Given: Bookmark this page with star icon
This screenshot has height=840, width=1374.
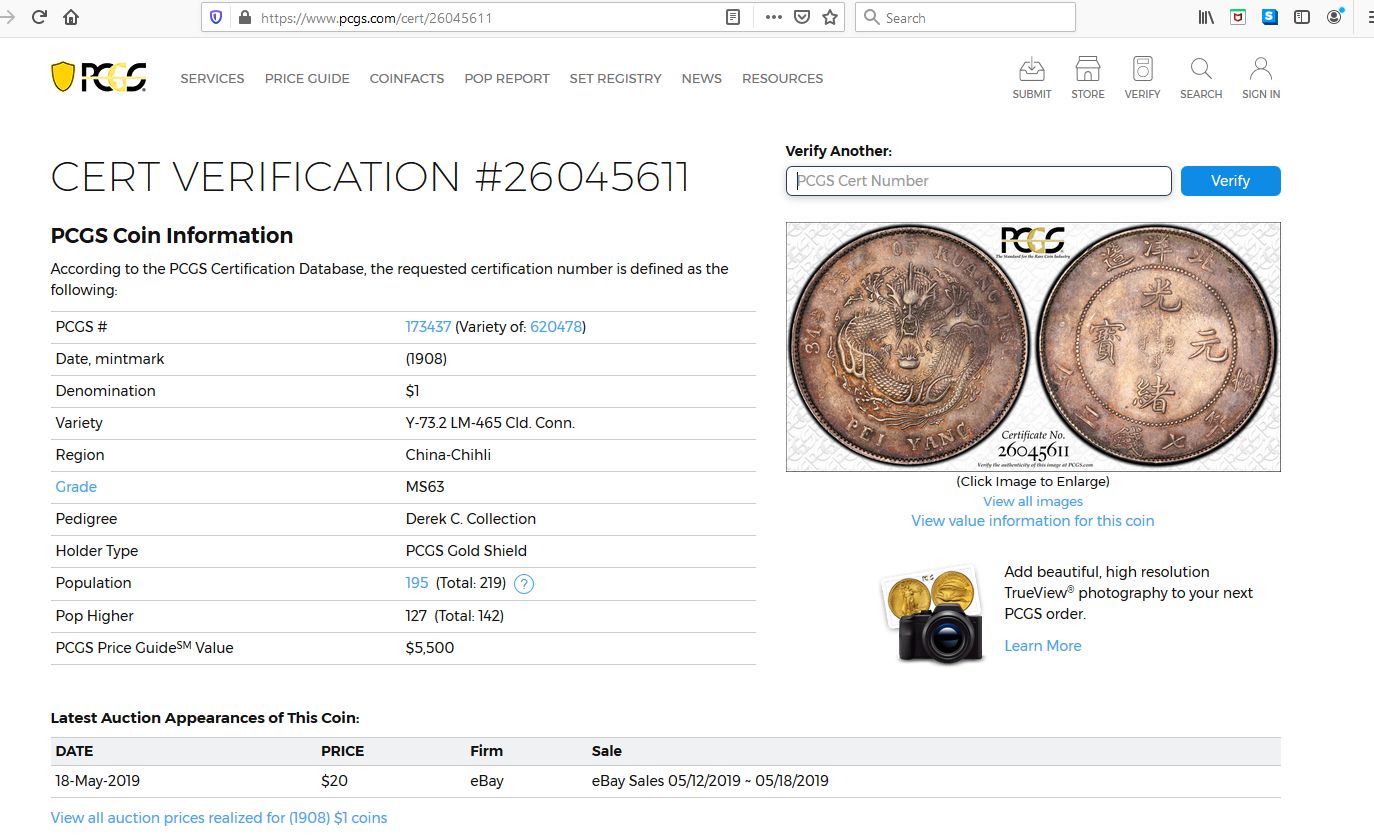Looking at the screenshot, I should pos(829,17).
